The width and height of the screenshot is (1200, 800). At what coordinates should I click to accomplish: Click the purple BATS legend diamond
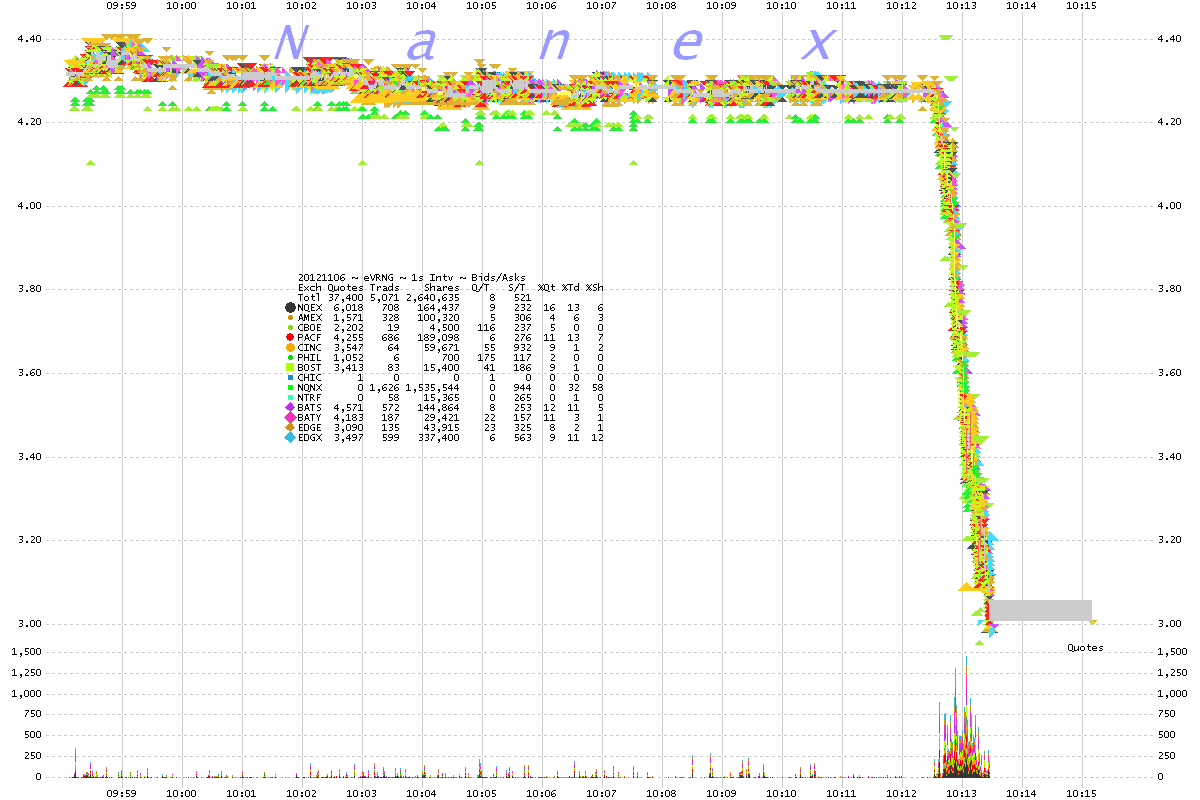coord(290,407)
